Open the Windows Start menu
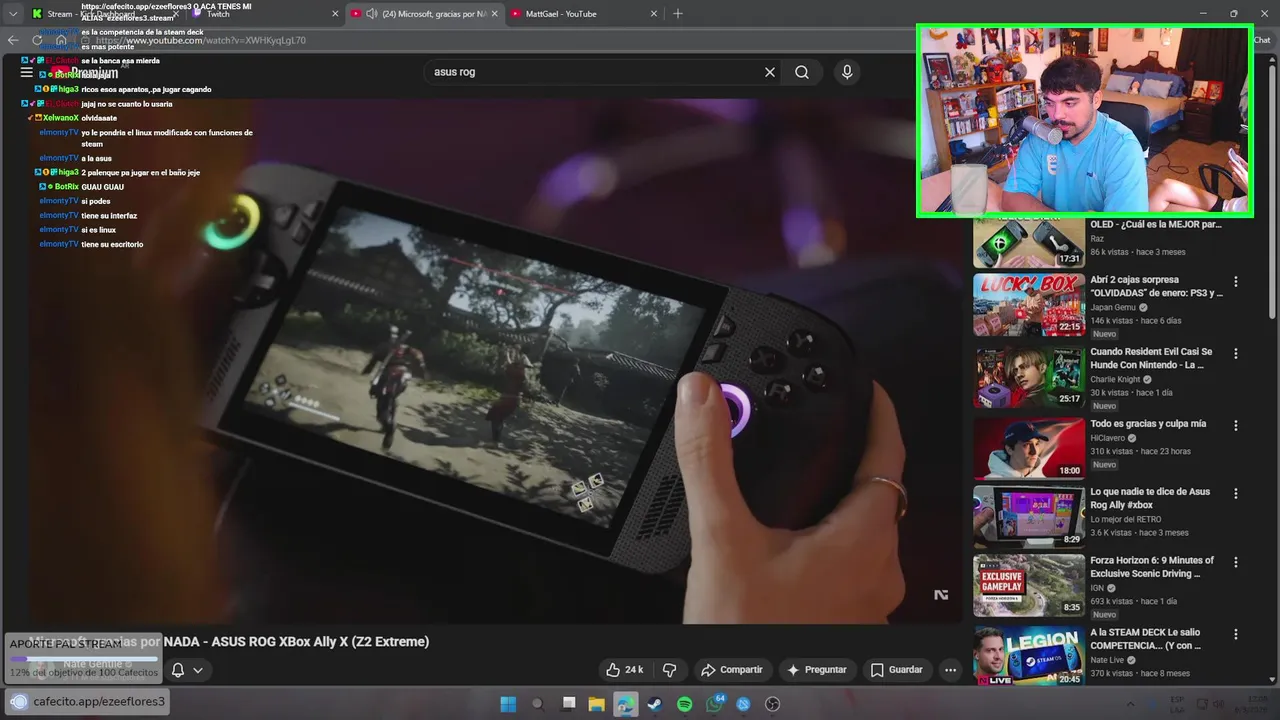The width and height of the screenshot is (1280, 720). 508,704
